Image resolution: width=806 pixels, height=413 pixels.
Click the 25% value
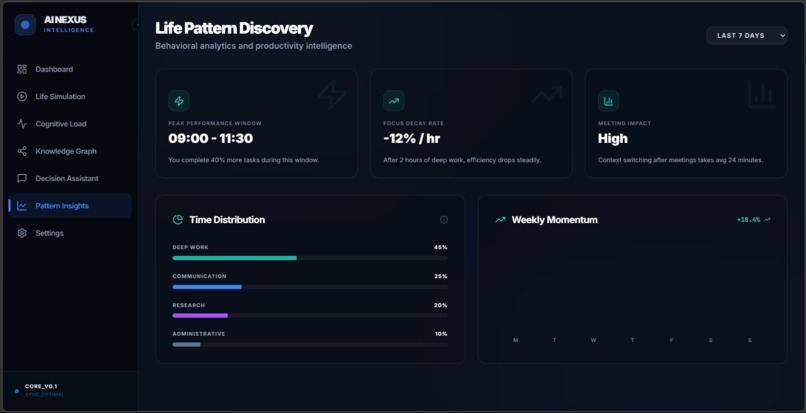pyautogui.click(x=441, y=276)
